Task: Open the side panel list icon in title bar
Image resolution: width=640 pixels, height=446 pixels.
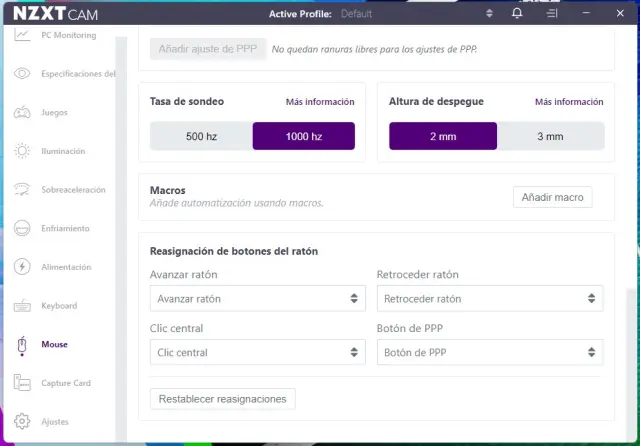Action: (552, 13)
